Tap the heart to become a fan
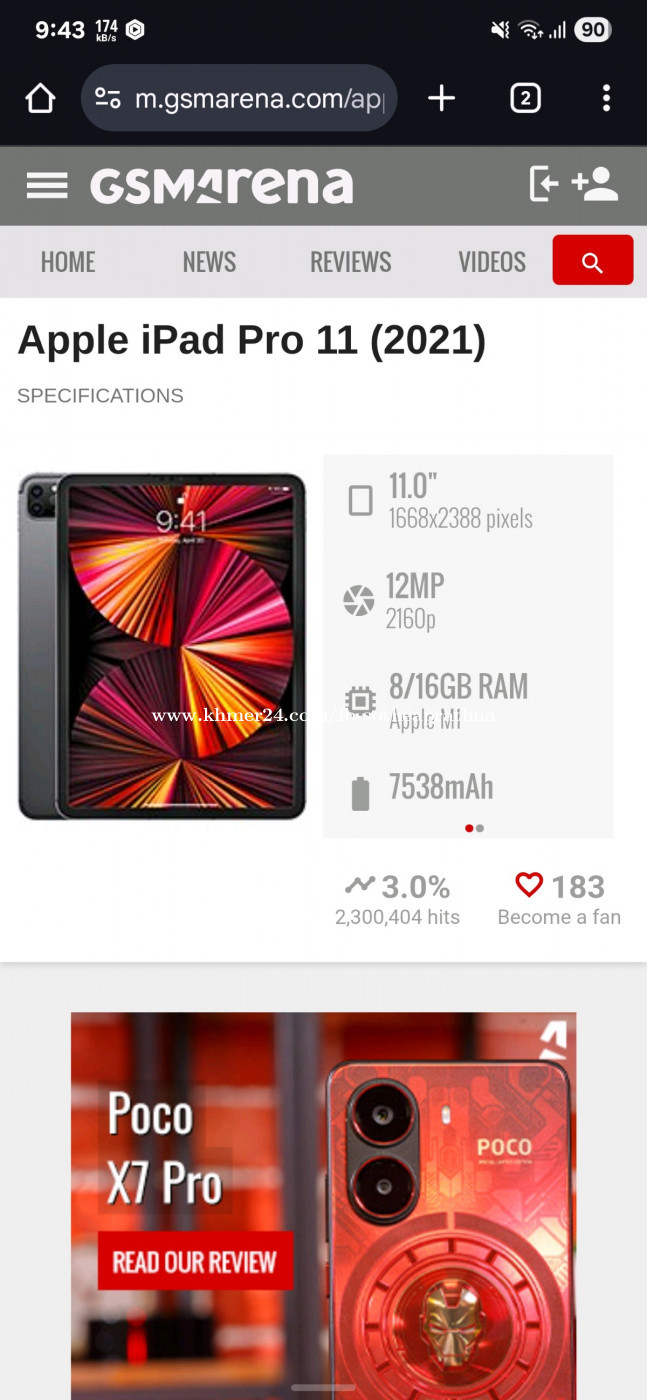 point(529,885)
